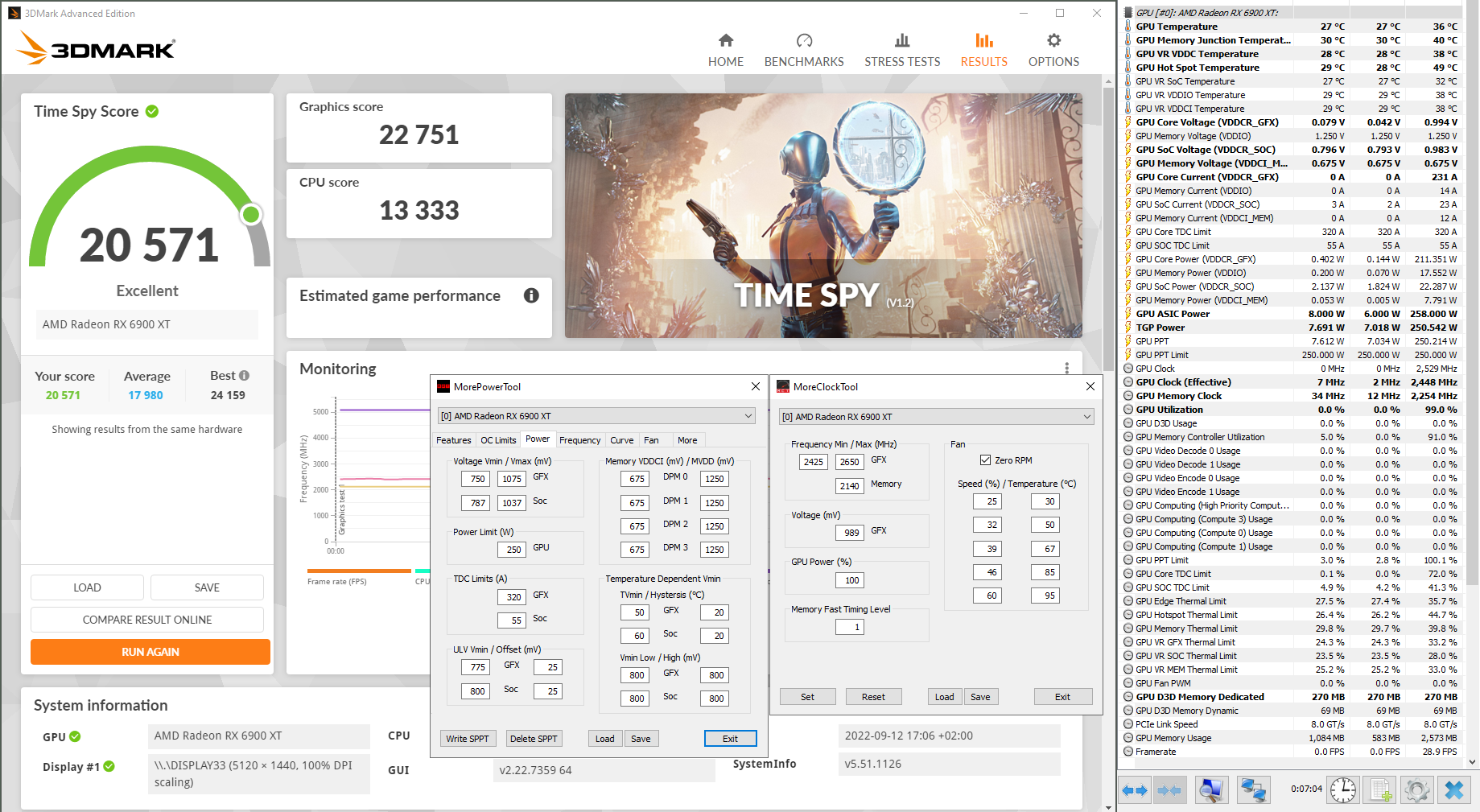Click the GFX Vmax voltage field showing 1075
The image size is (1480, 812).
(x=512, y=479)
